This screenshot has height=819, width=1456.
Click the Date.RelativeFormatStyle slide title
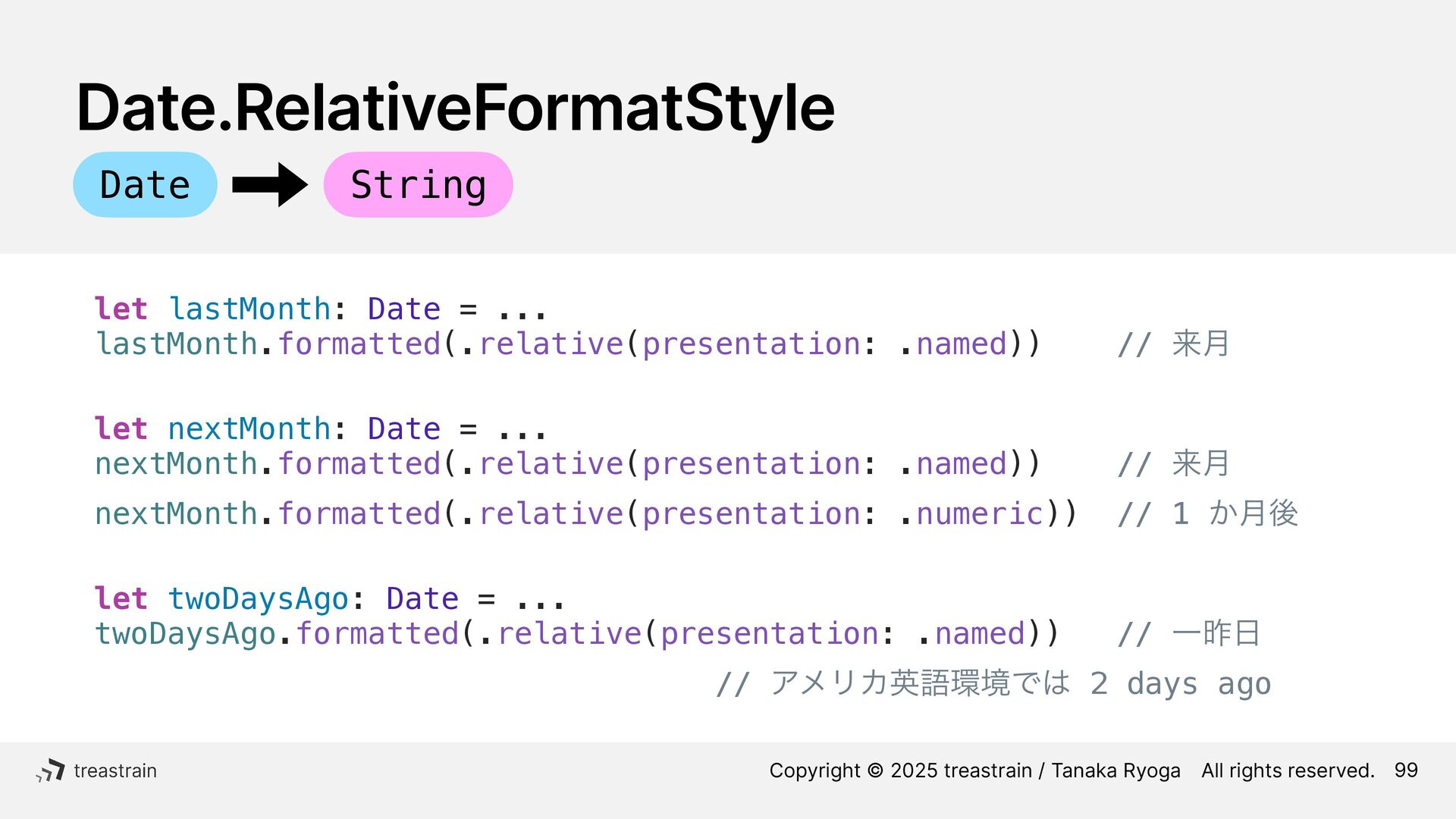455,108
